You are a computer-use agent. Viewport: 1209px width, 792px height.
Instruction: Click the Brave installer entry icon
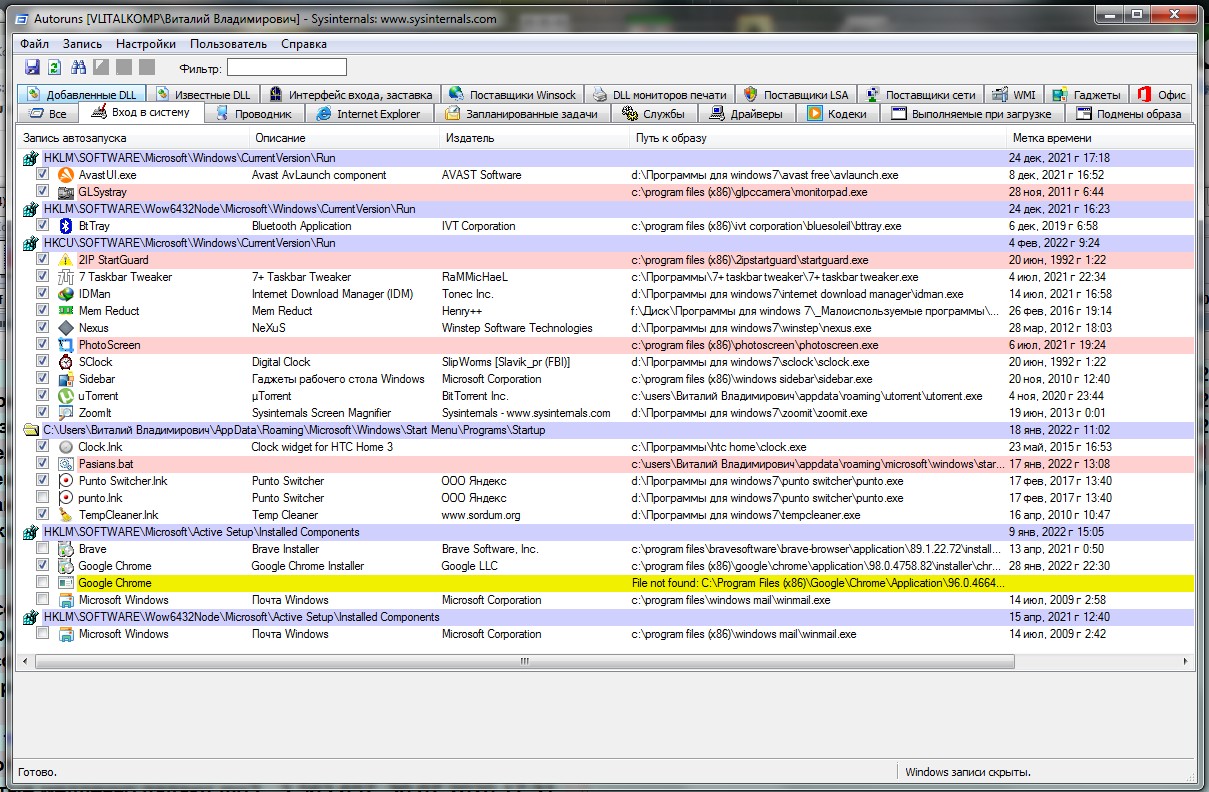point(66,549)
